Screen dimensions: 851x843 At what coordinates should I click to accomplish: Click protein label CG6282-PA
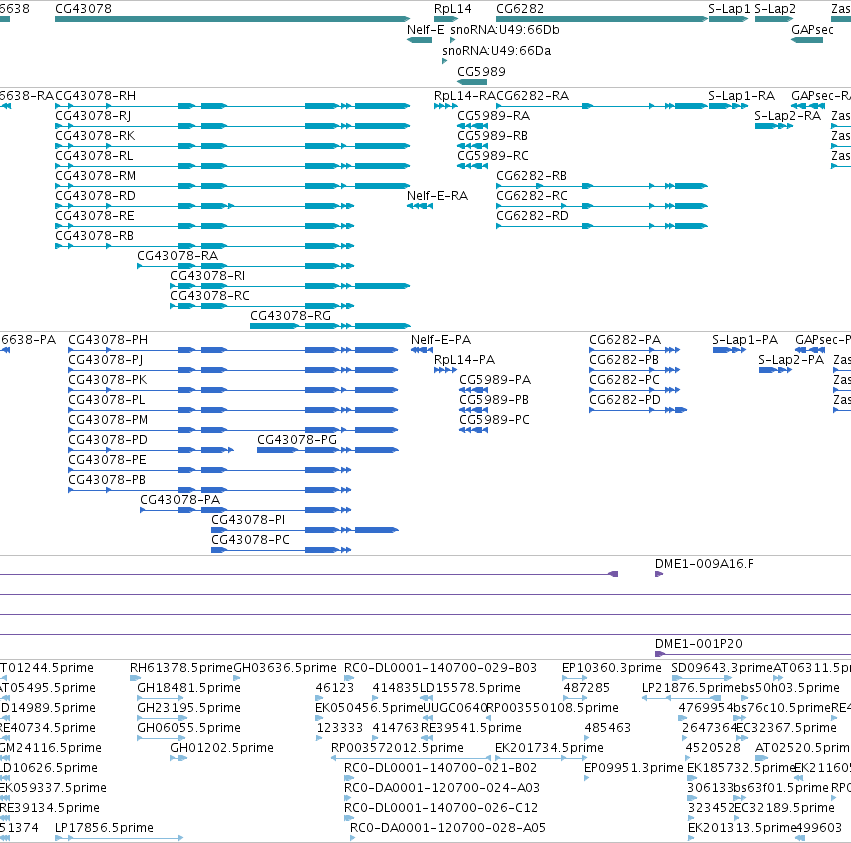tap(625, 340)
